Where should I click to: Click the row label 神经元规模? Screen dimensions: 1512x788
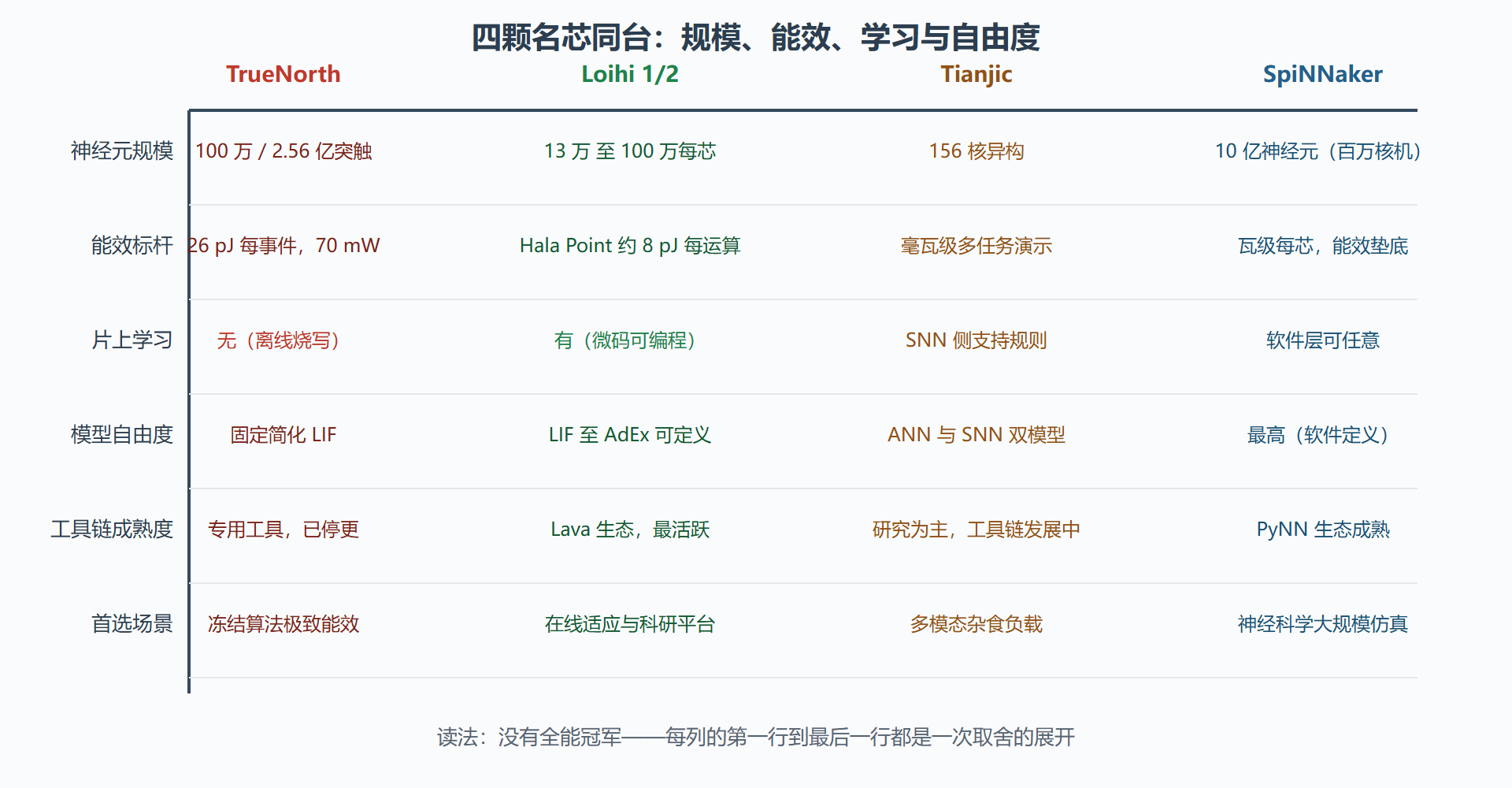122,151
